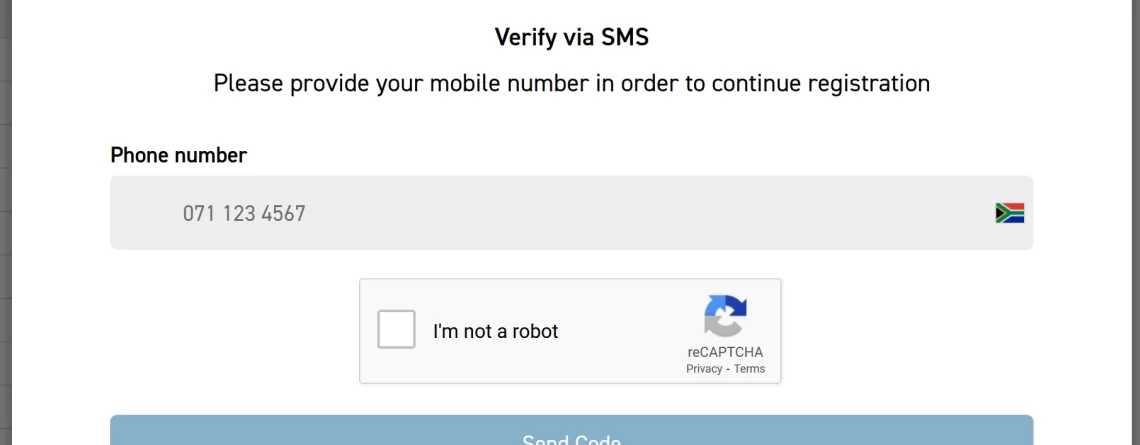1140x445 pixels.
Task: Click the "Phone number" field label
Action: pos(179,155)
